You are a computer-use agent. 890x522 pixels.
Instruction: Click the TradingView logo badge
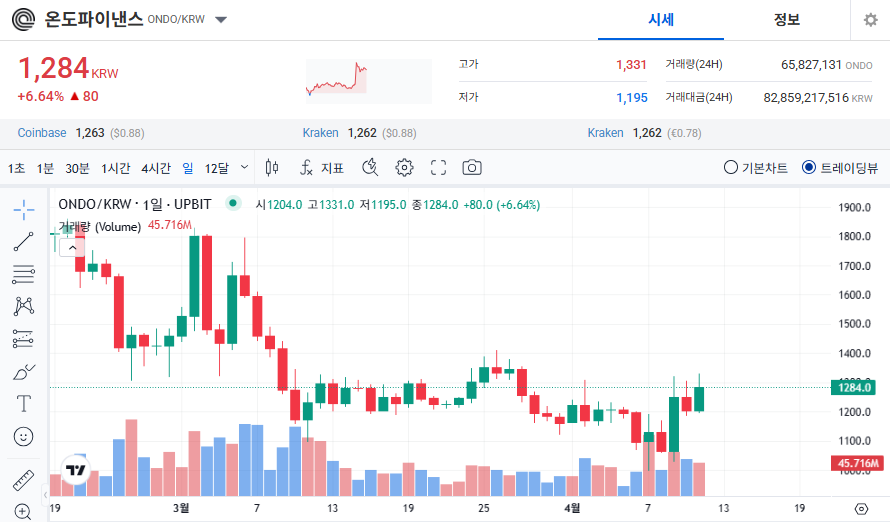coord(75,470)
